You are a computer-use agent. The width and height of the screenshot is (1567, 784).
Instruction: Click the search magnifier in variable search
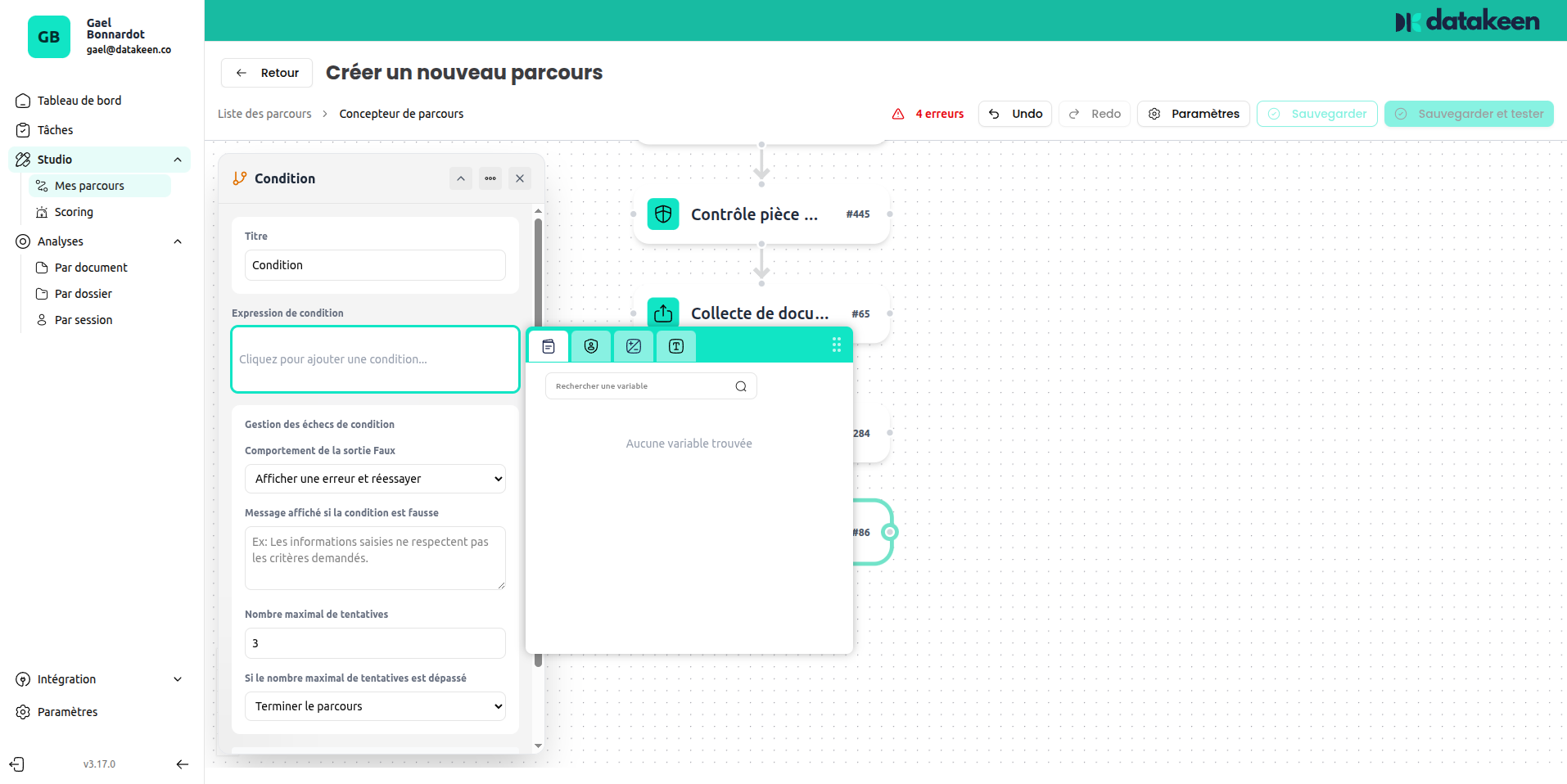click(741, 386)
